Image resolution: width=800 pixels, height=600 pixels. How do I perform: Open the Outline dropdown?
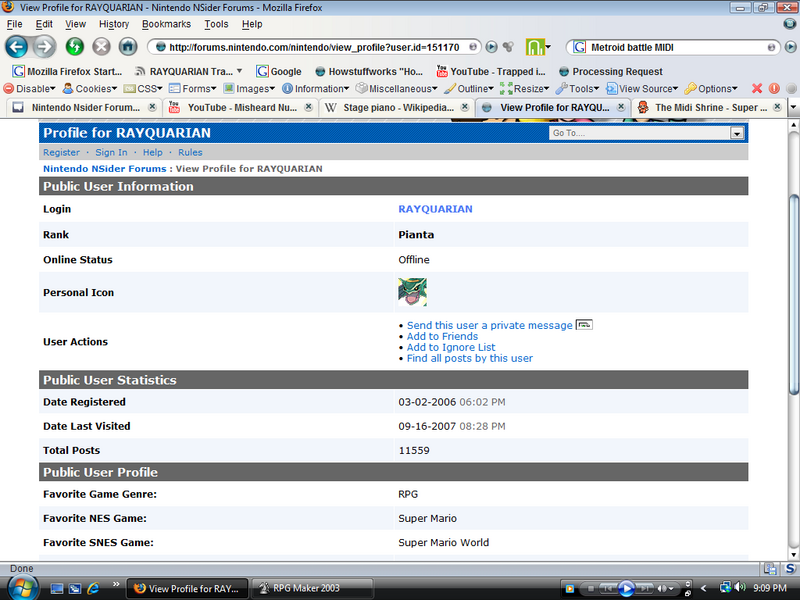coord(469,88)
